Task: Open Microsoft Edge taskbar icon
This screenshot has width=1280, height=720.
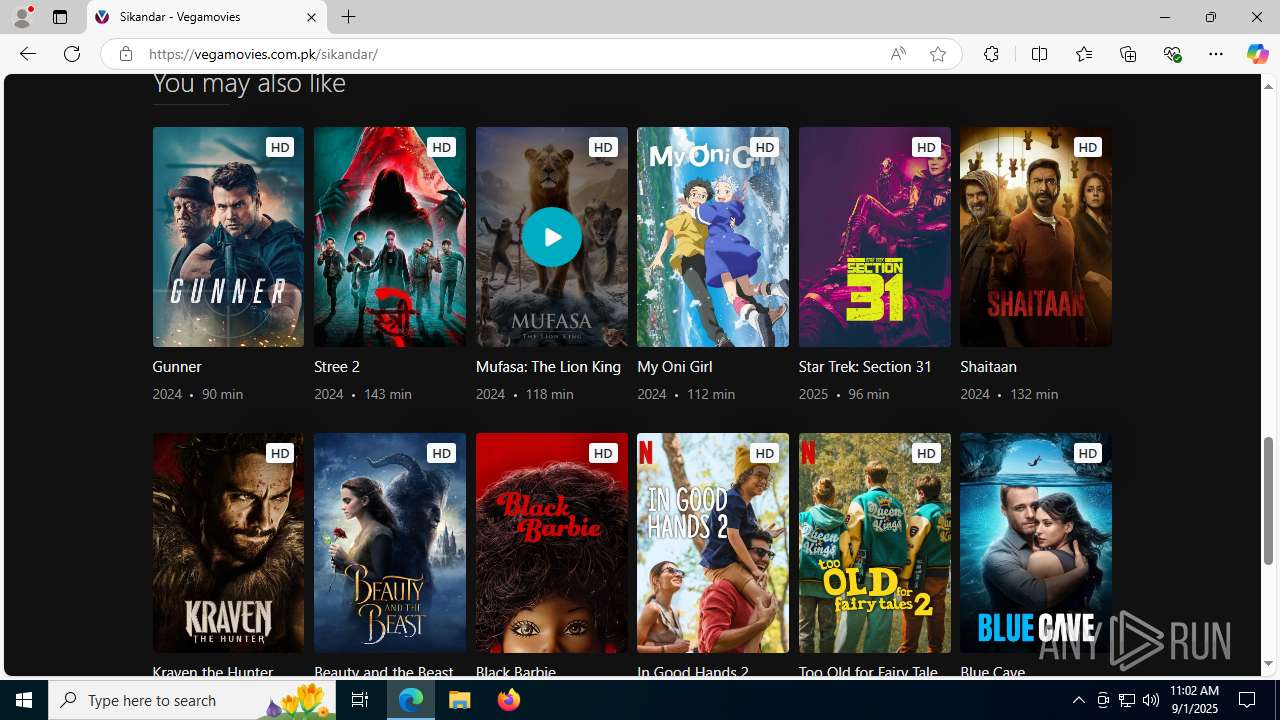Action: pyautogui.click(x=411, y=700)
